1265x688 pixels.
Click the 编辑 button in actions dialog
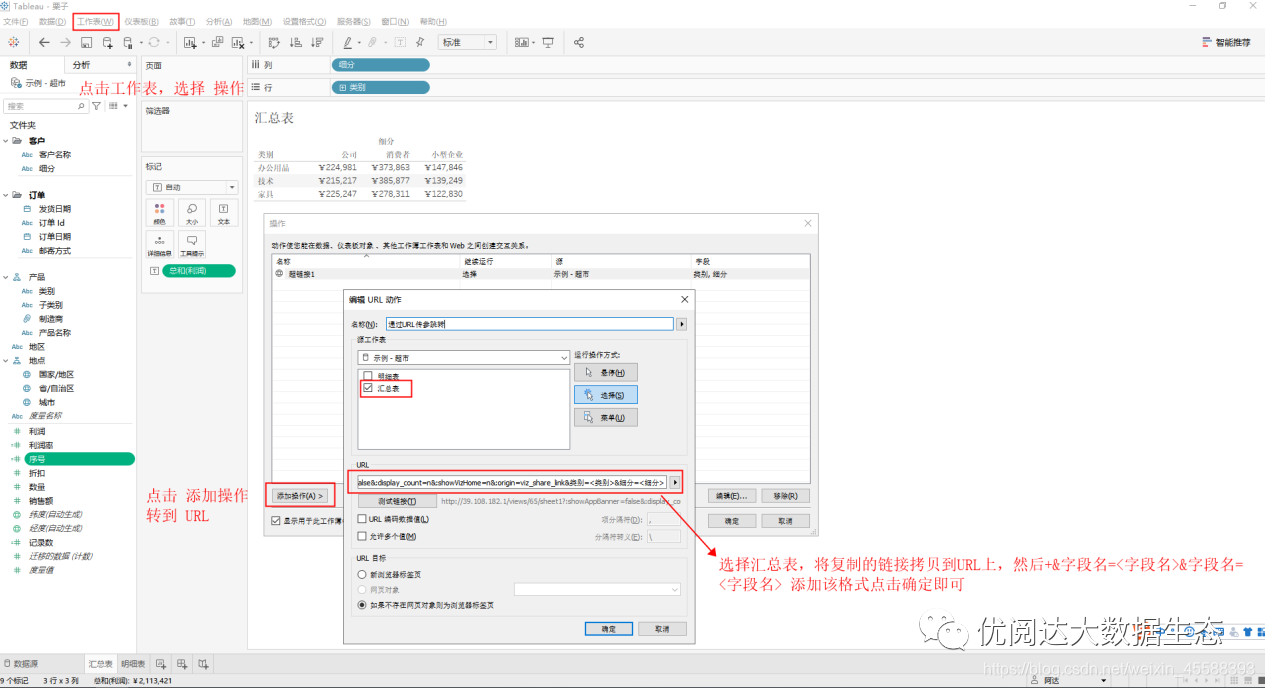pos(730,495)
